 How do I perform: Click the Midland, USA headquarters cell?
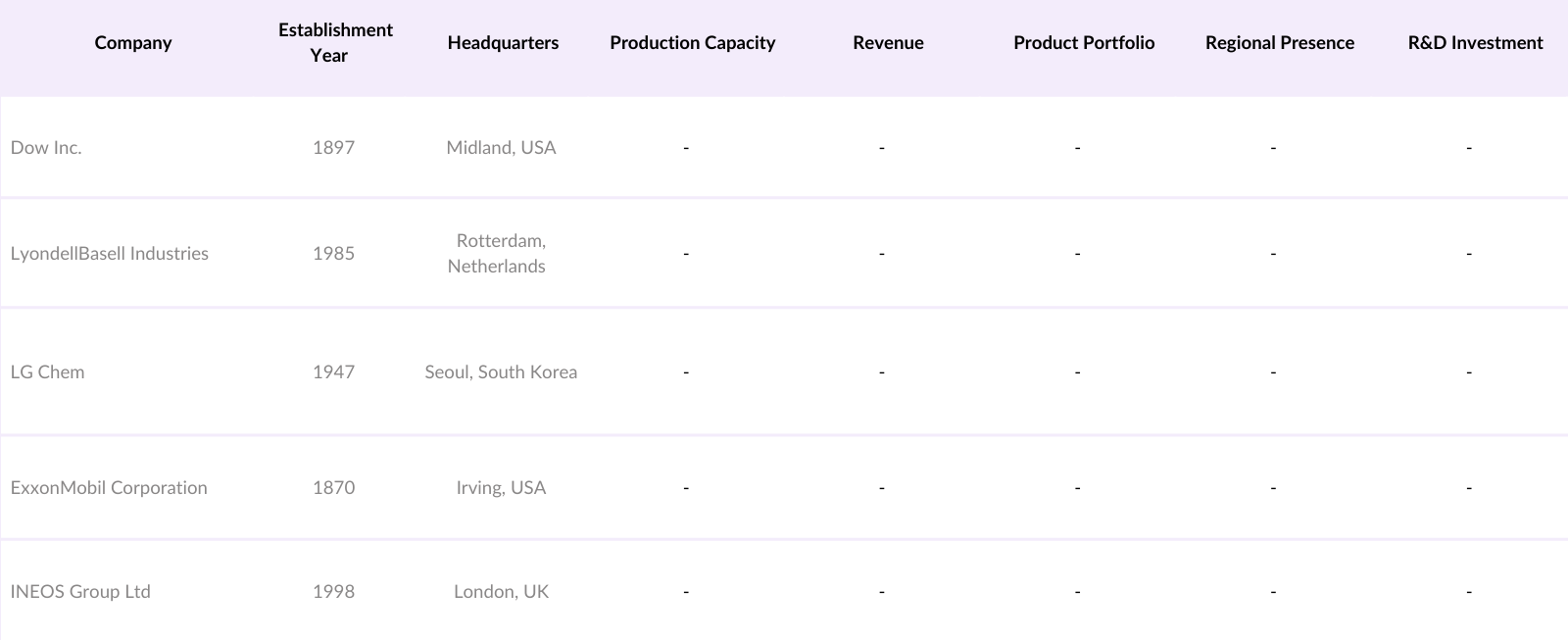tap(501, 148)
